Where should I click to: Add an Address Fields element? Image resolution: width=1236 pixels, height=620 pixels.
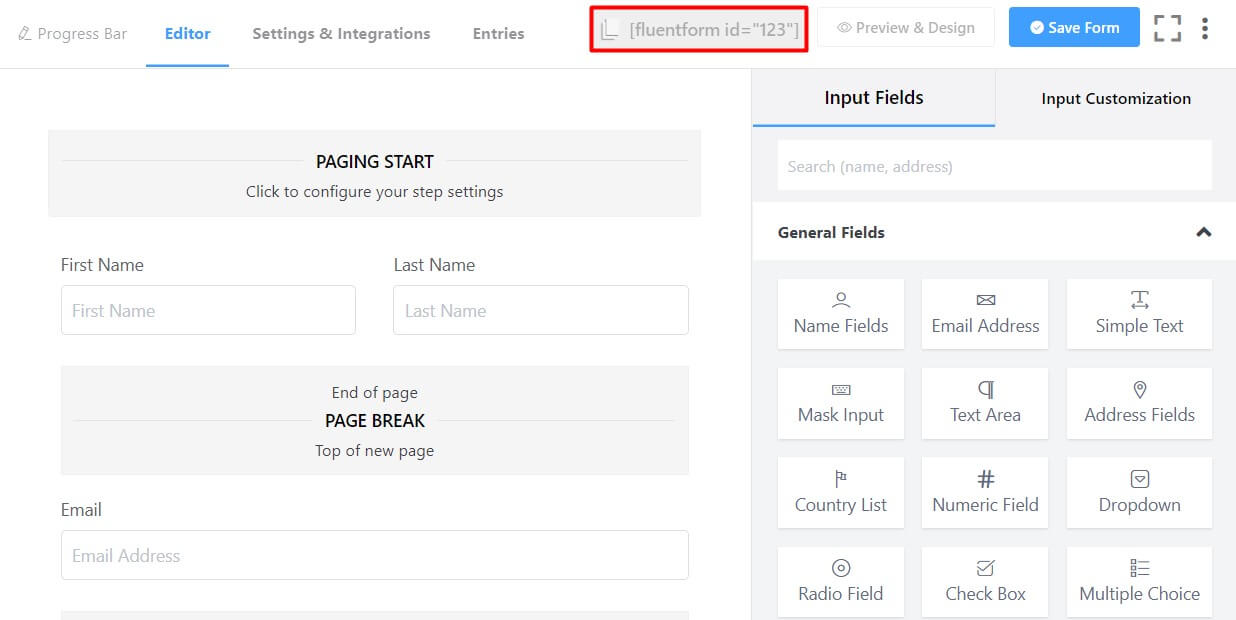tap(1139, 403)
